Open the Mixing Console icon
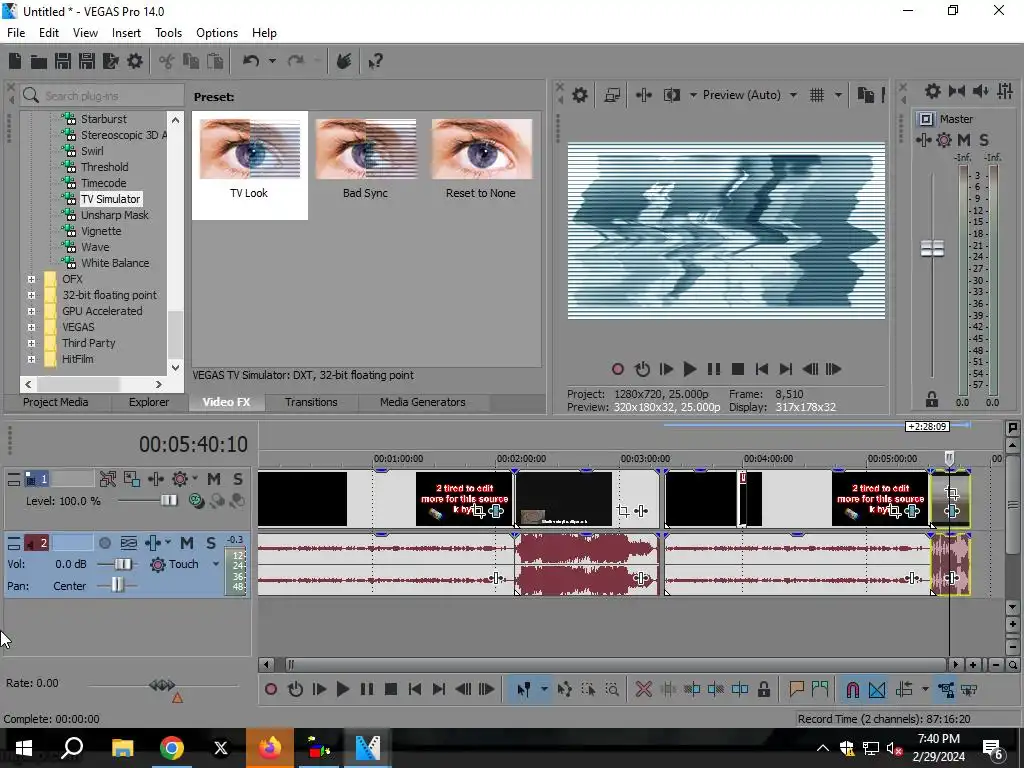This screenshot has height=768, width=1024. pyautogui.click(x=1005, y=91)
